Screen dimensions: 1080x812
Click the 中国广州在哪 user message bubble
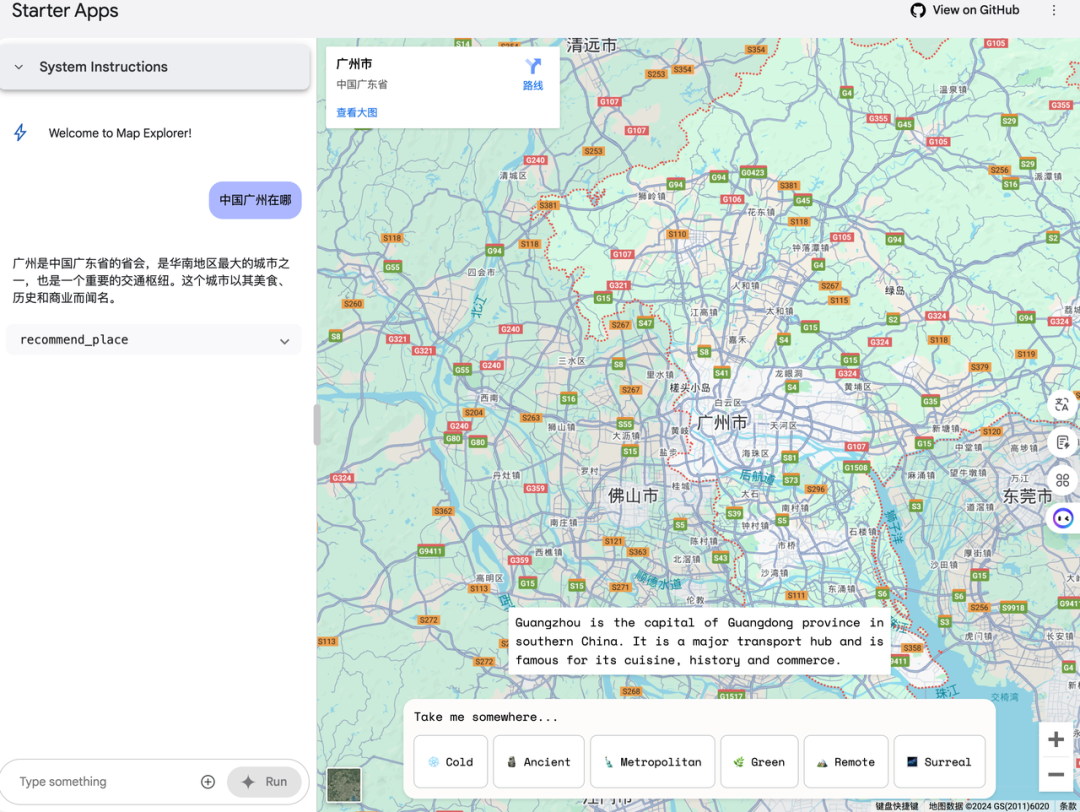tap(255, 200)
